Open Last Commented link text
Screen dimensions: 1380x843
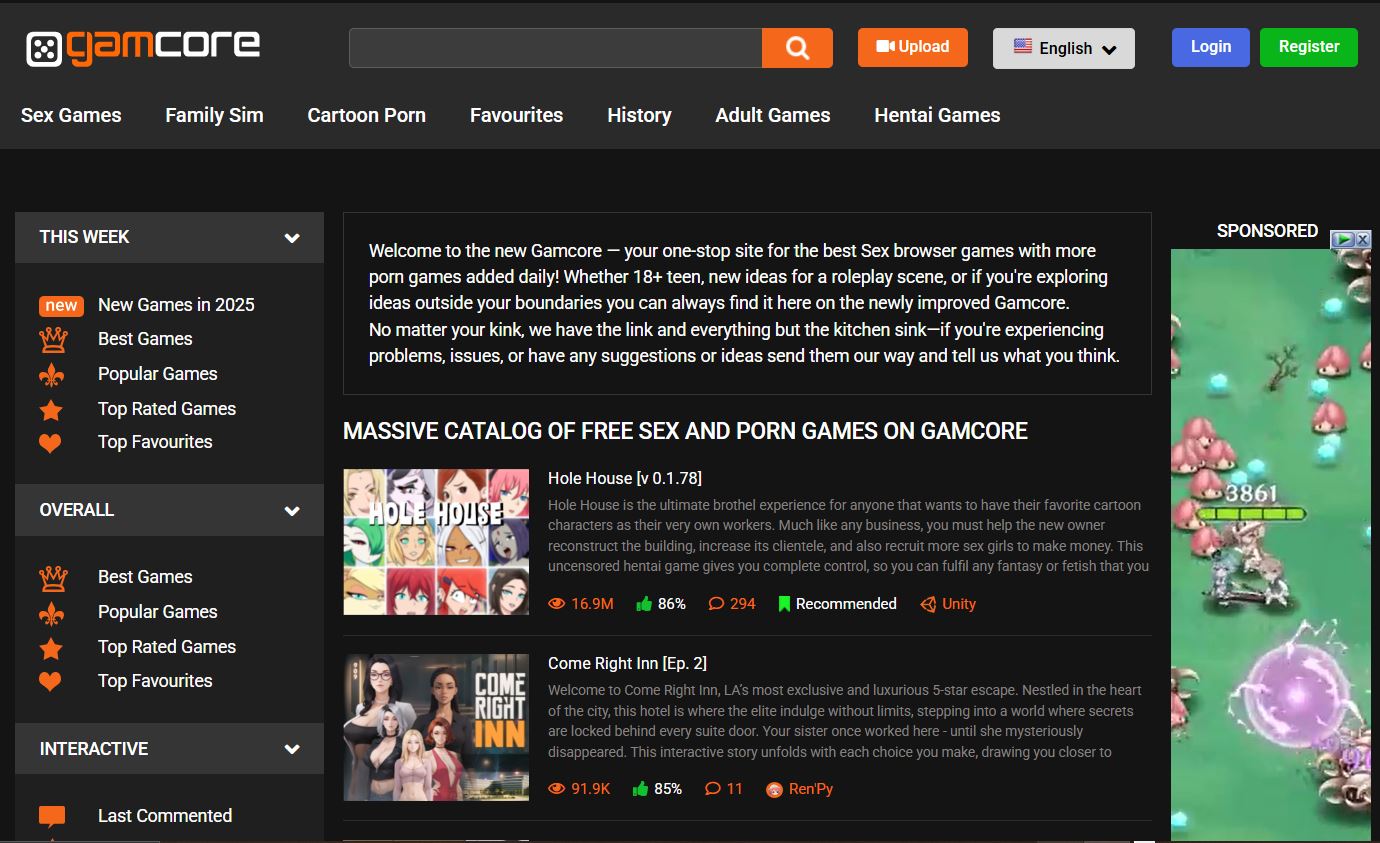tap(165, 816)
